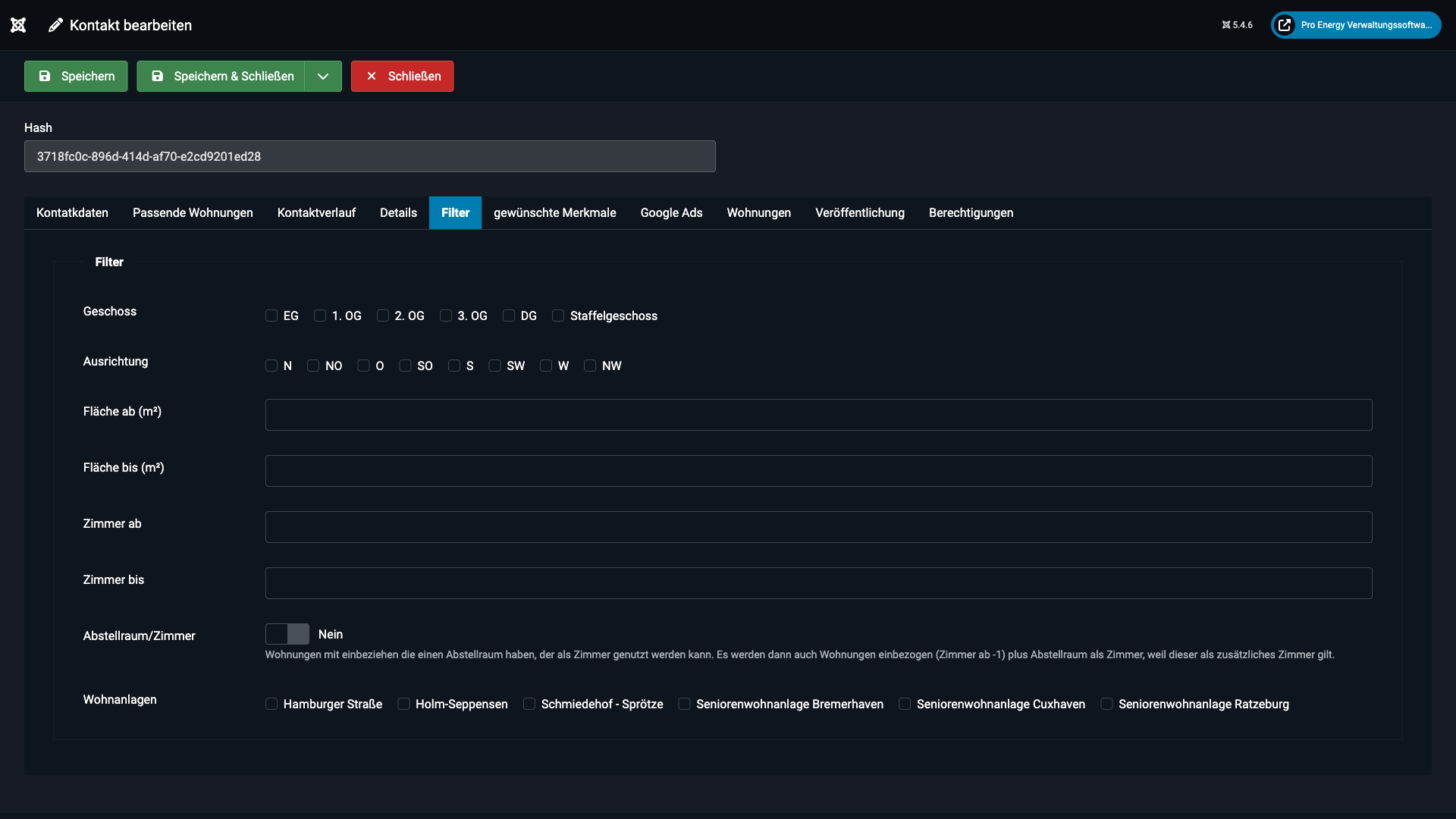Open the Kontaktverlauf tab
Screen dimensions: 1456x819
pyautogui.click(x=316, y=213)
